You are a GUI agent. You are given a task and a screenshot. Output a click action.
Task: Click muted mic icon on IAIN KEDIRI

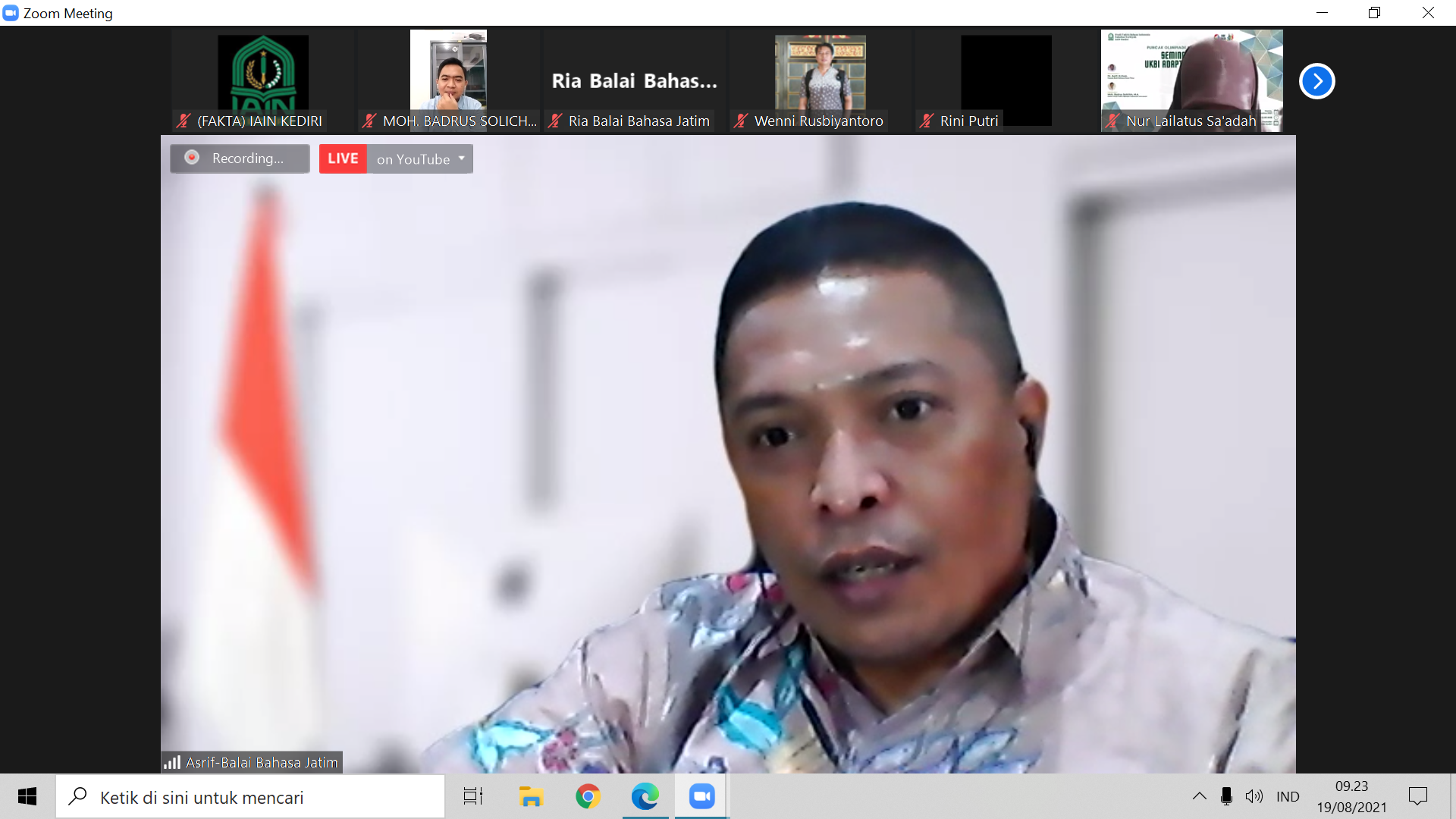click(x=184, y=121)
